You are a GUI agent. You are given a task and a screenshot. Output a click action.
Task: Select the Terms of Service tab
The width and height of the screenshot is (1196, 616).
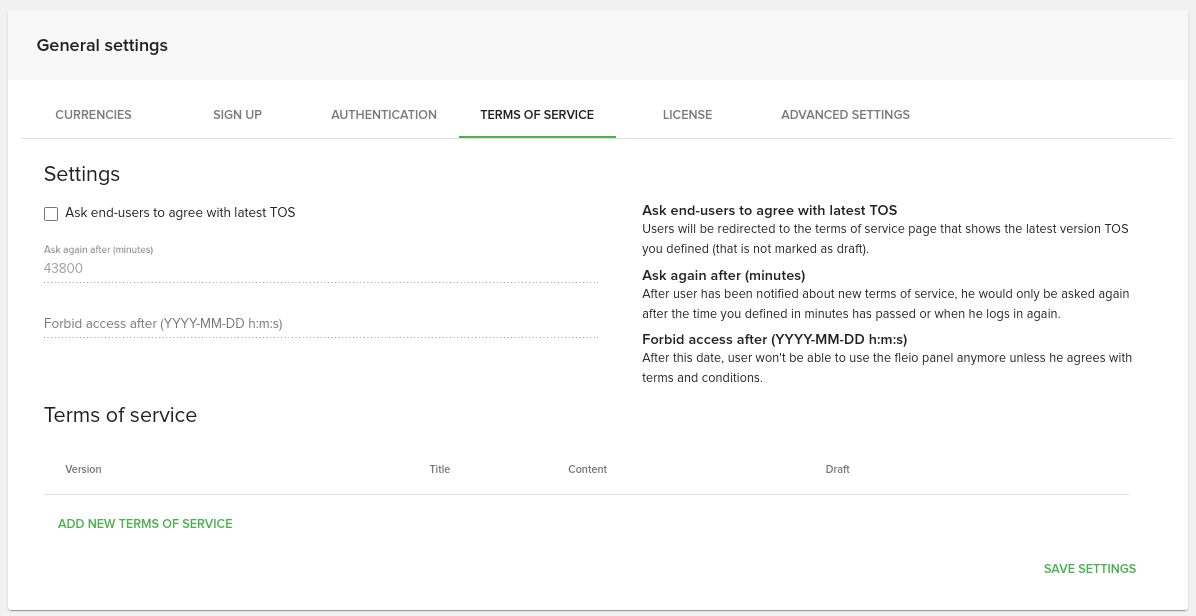[x=537, y=114]
